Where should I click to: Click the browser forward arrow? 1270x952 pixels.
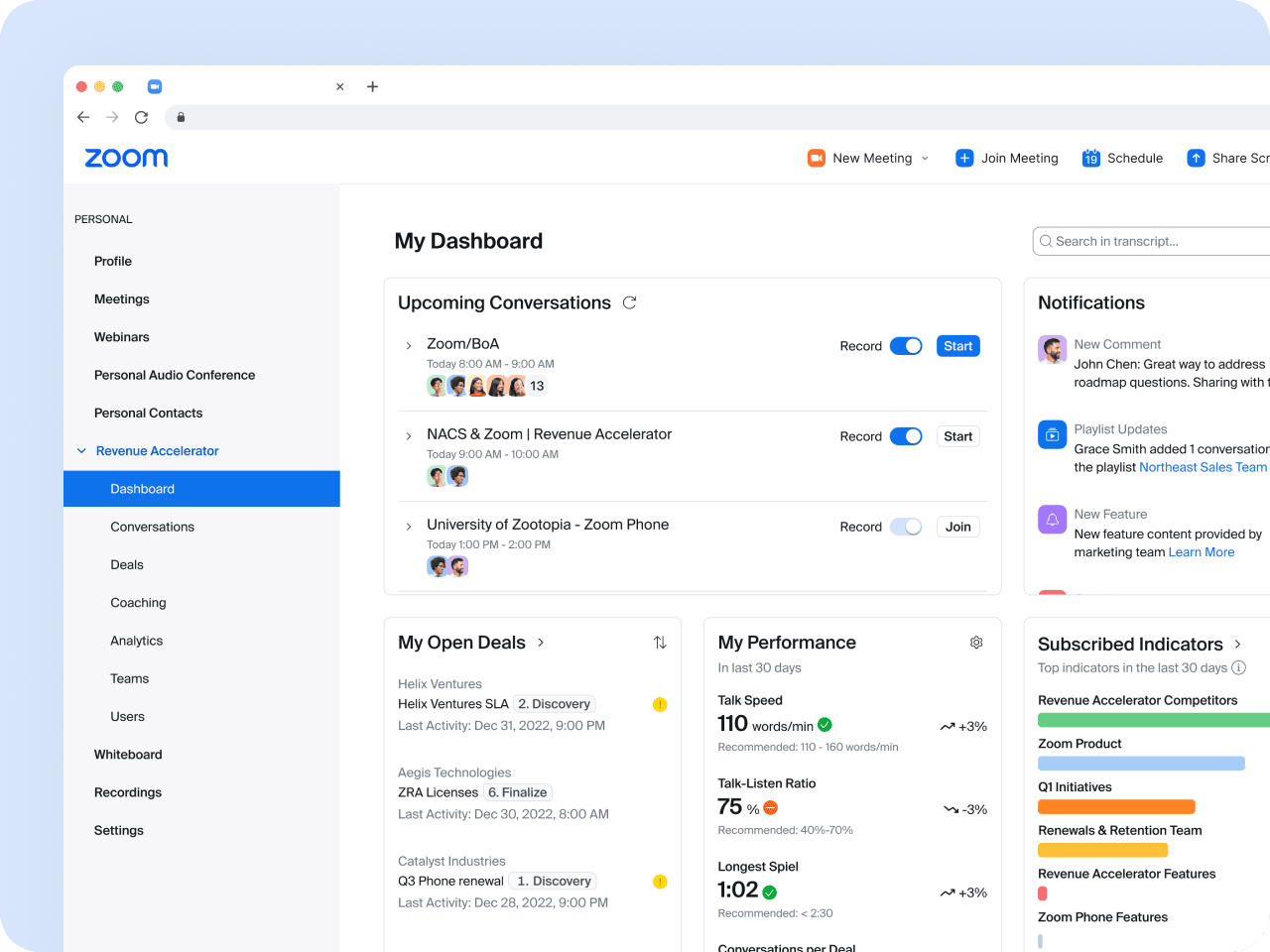[112, 117]
